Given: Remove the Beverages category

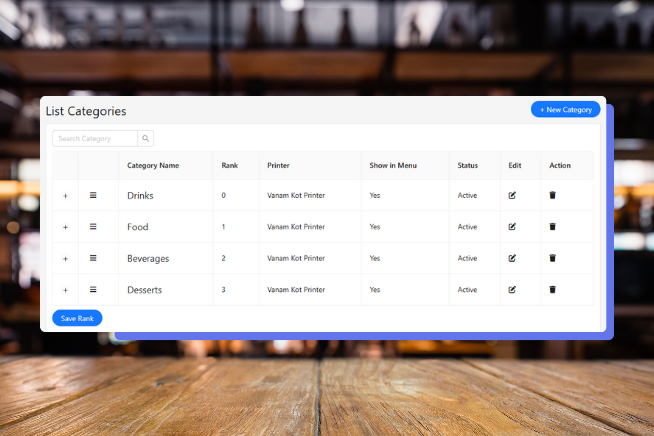Looking at the screenshot, I should (x=552, y=258).
